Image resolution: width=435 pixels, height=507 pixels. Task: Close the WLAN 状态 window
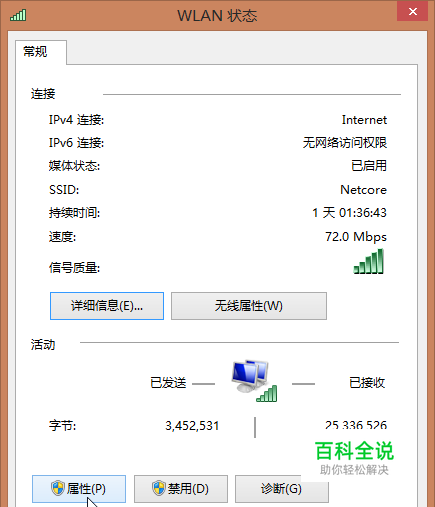pyautogui.click(x=412, y=12)
